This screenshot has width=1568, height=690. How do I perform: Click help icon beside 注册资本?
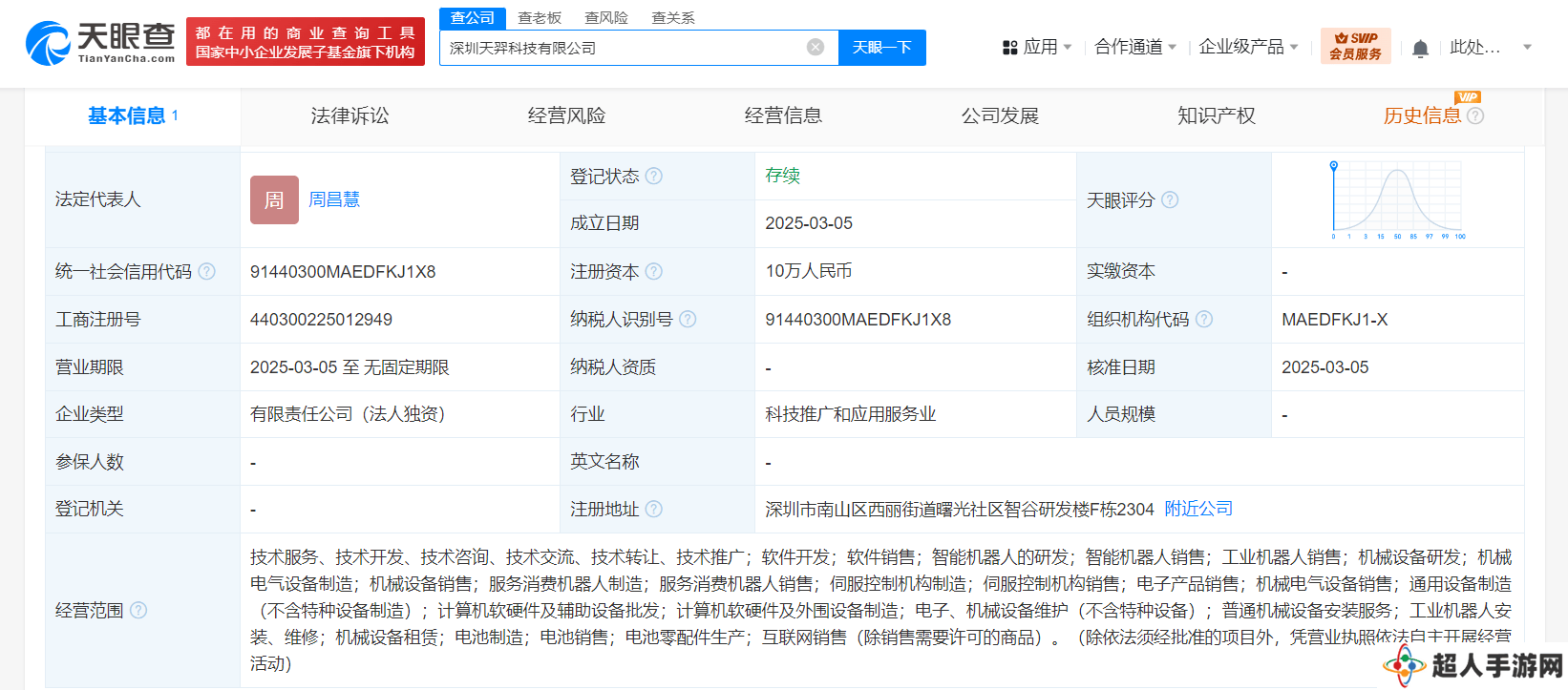pos(654,271)
